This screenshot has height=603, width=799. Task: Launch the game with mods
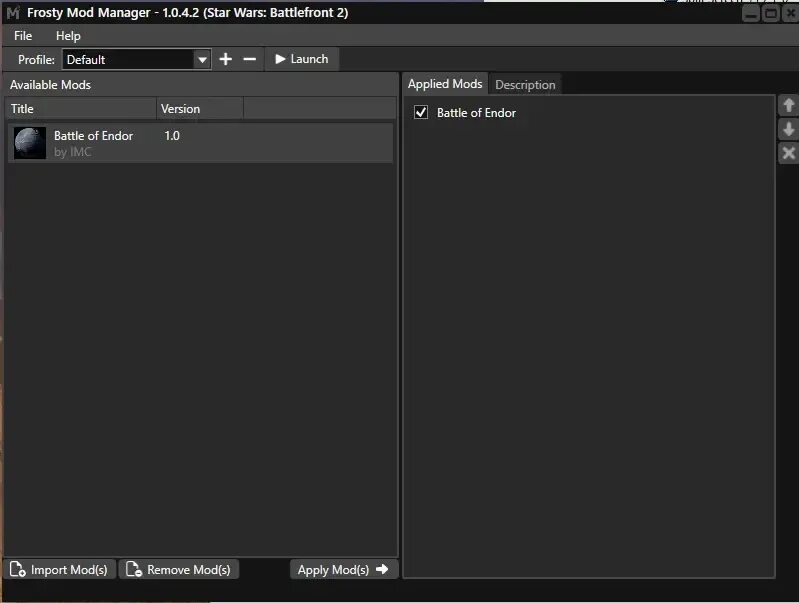[x=302, y=59]
